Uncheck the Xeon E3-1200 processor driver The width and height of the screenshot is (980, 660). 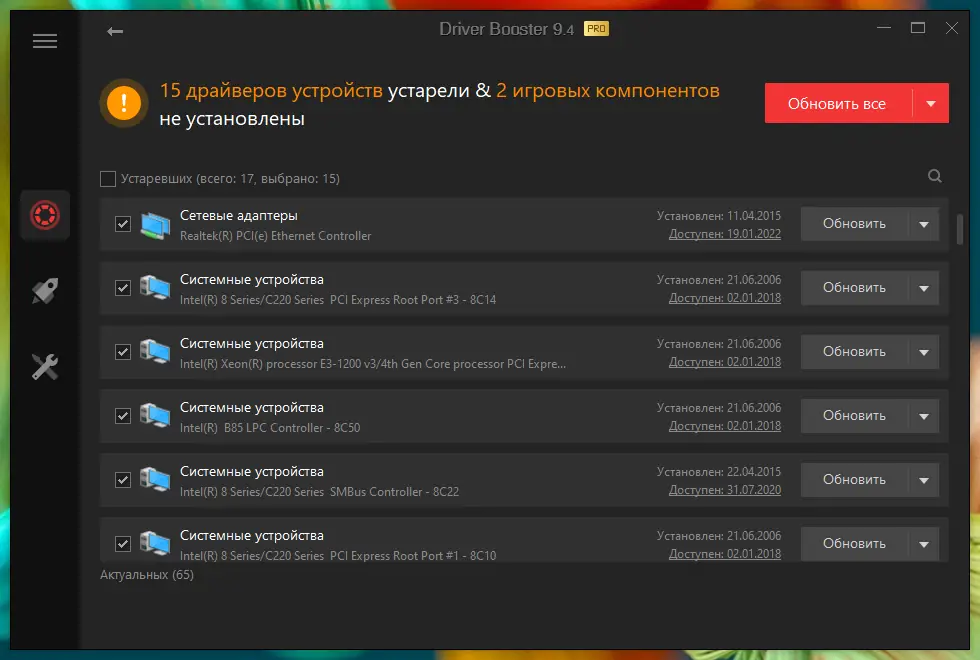point(123,352)
